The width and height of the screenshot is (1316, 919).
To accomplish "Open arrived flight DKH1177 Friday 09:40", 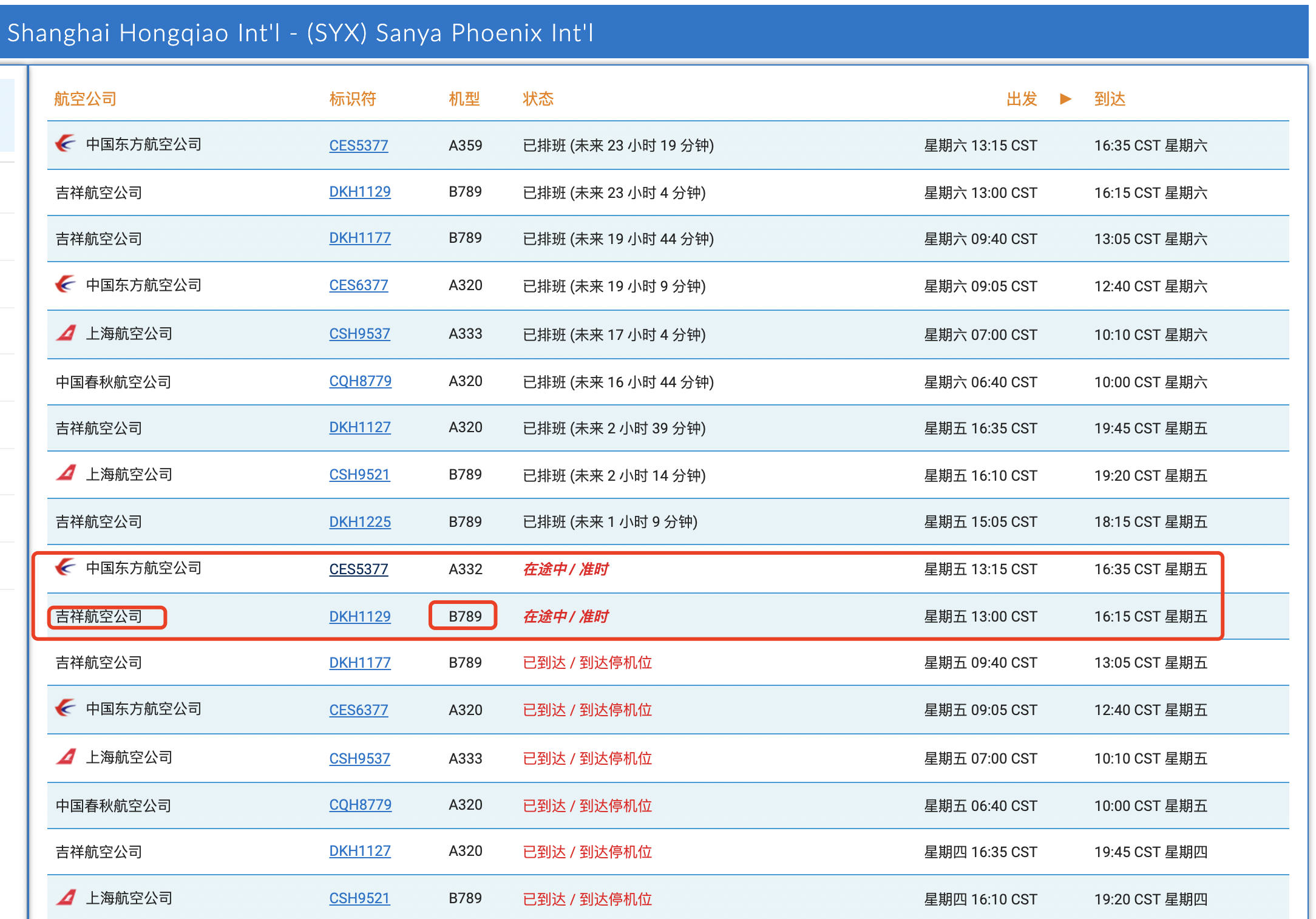I will tap(360, 663).
